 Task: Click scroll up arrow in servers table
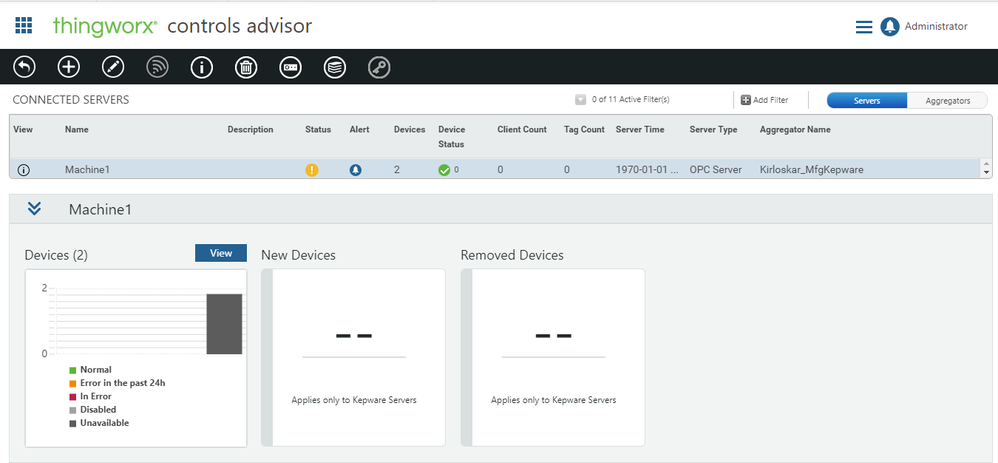coord(987,164)
